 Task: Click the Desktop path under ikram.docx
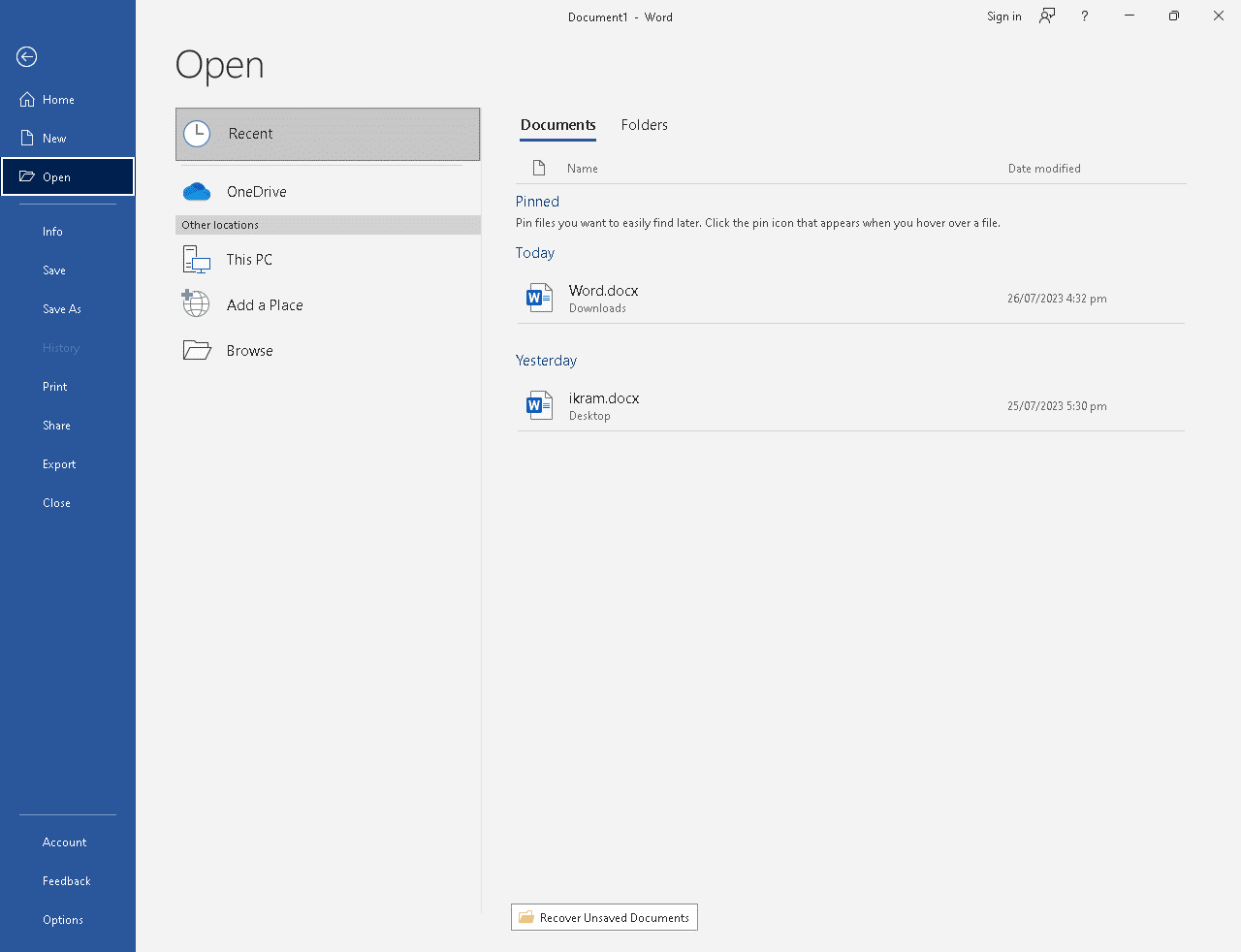589,416
